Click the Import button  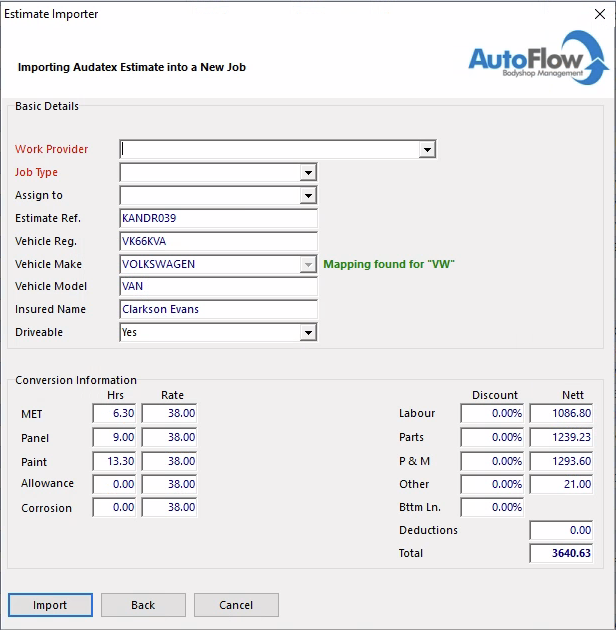50,605
